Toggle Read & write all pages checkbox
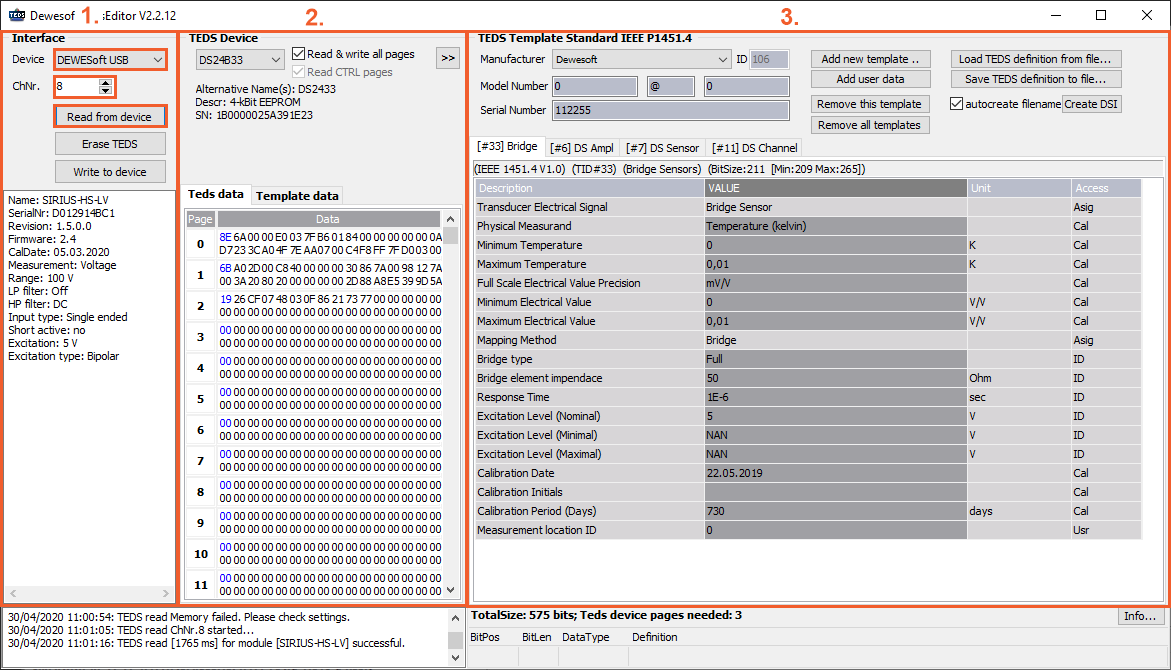1171x670 pixels. coord(299,54)
